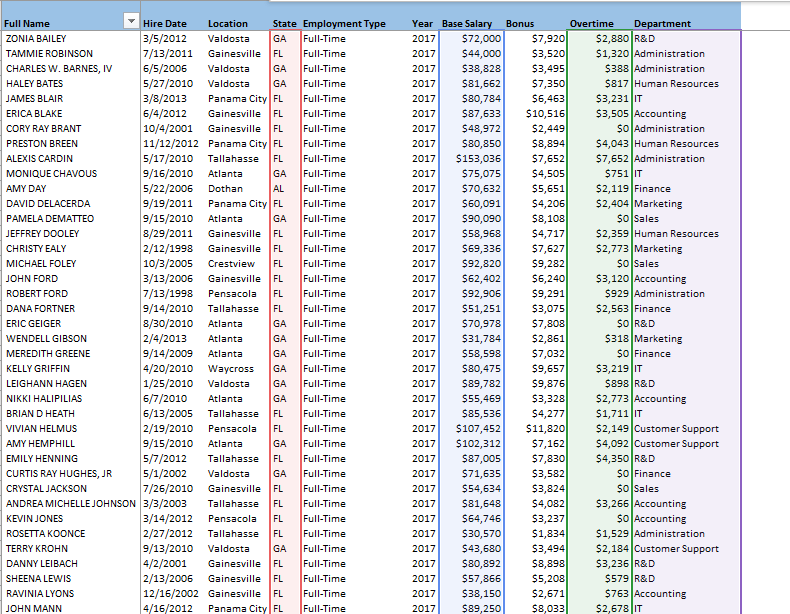Select the JAMES BLAIR name cell

point(34,99)
